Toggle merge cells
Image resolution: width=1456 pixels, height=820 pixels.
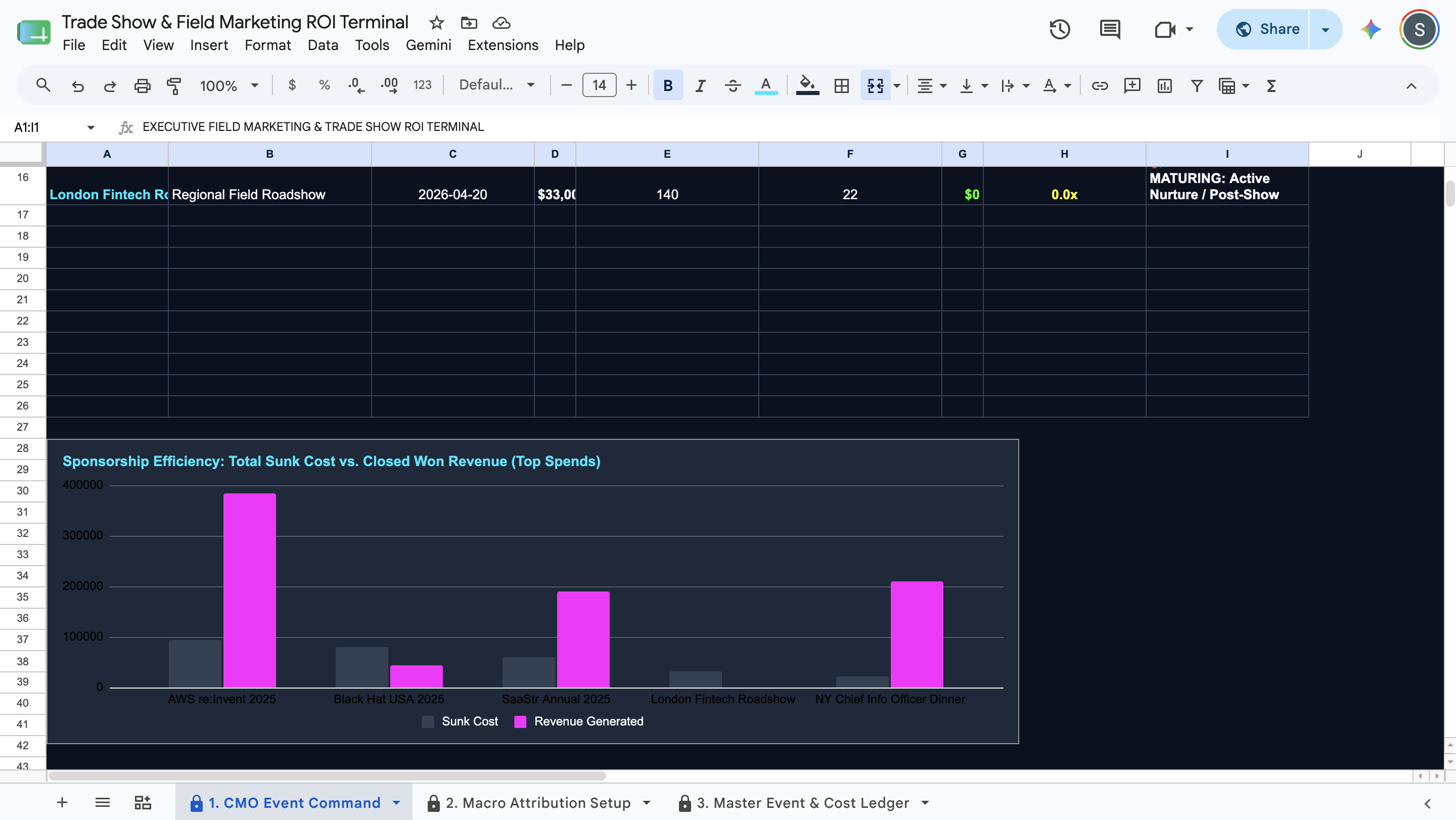coord(875,85)
